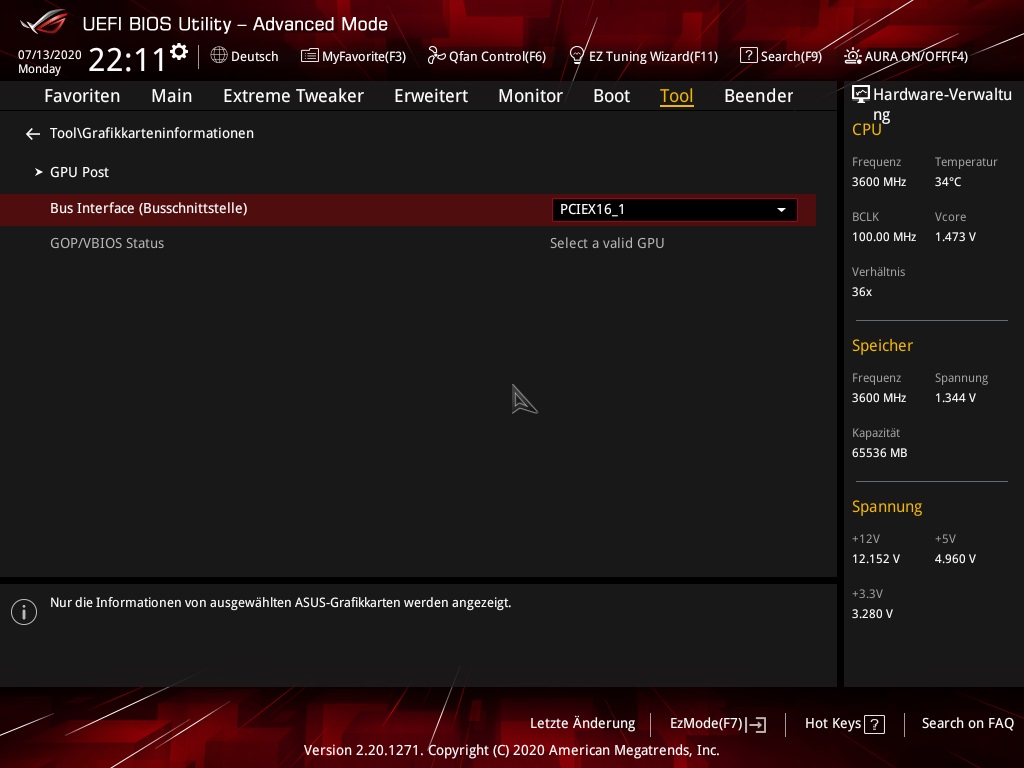
Task: Click the Speicher section heading
Action: (882, 345)
